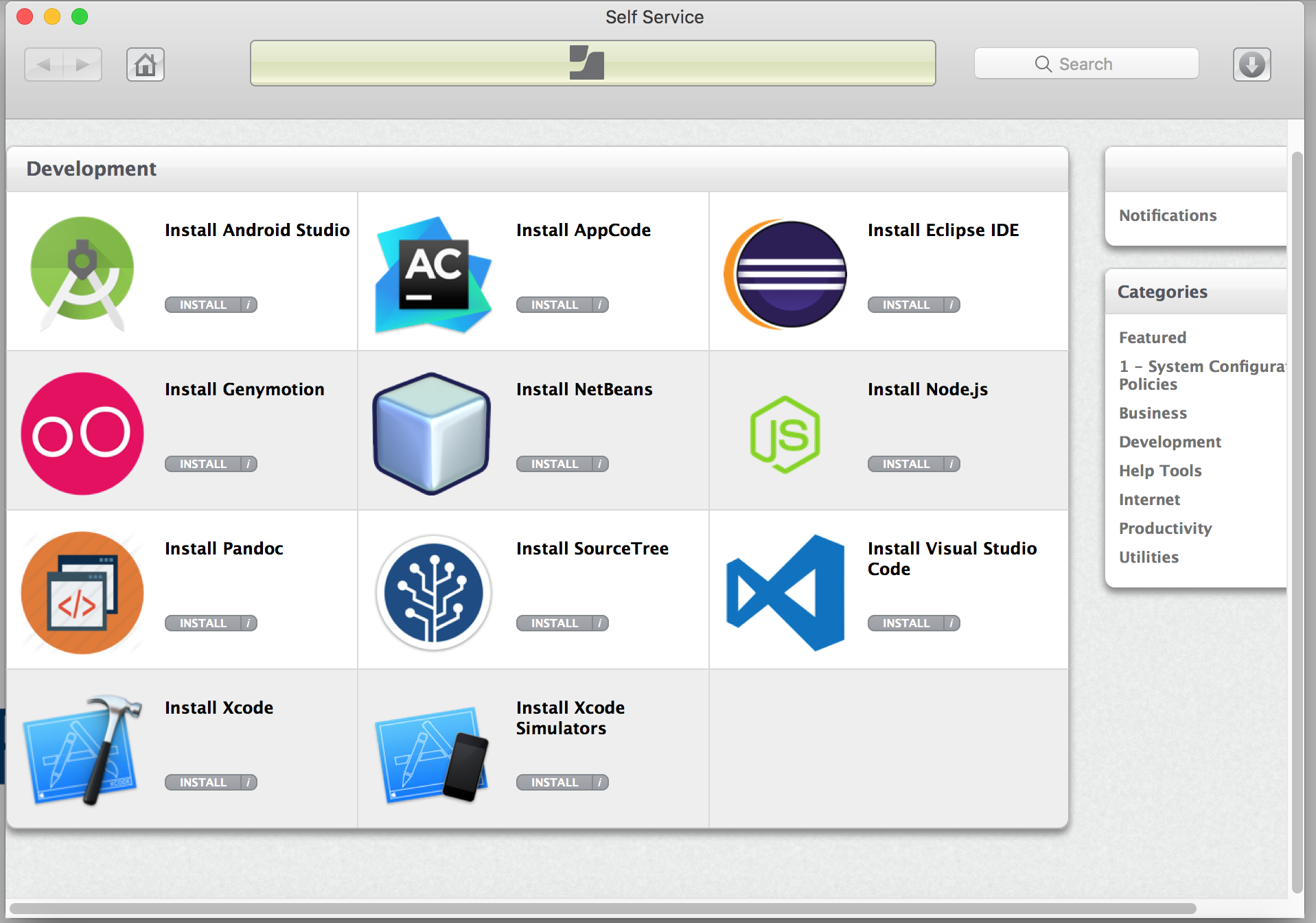Install Visual Studio Code

pos(905,623)
